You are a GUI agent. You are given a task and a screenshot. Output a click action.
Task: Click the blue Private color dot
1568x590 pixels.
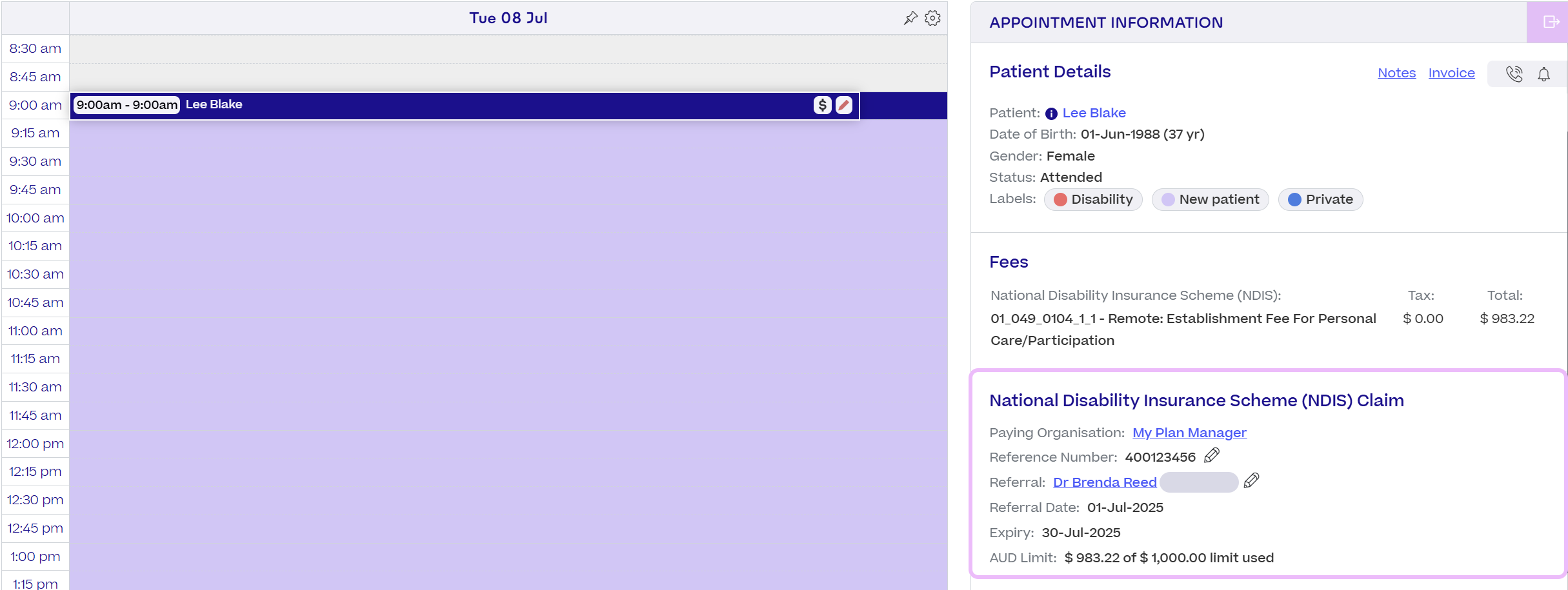pyautogui.click(x=1294, y=200)
